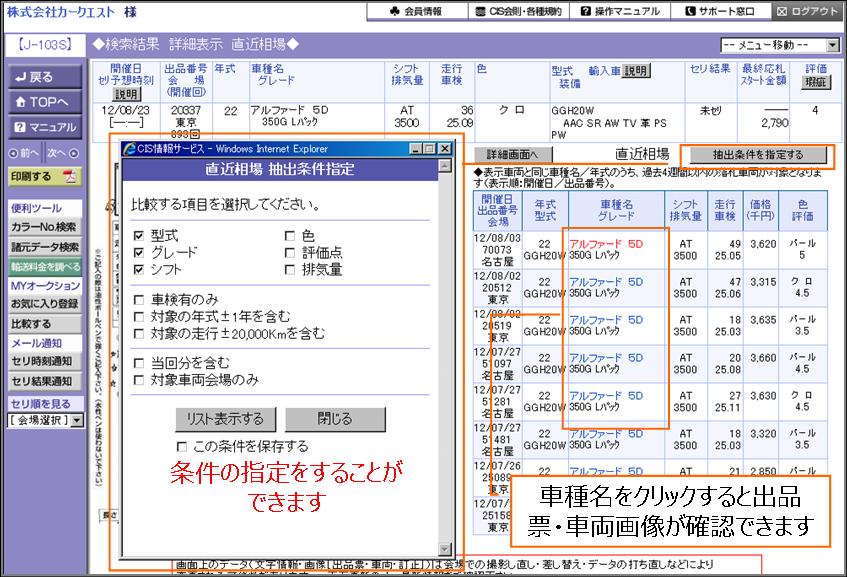The image size is (847, 577).
Task: Open the 会場選択 dropdown
Action: [46, 420]
